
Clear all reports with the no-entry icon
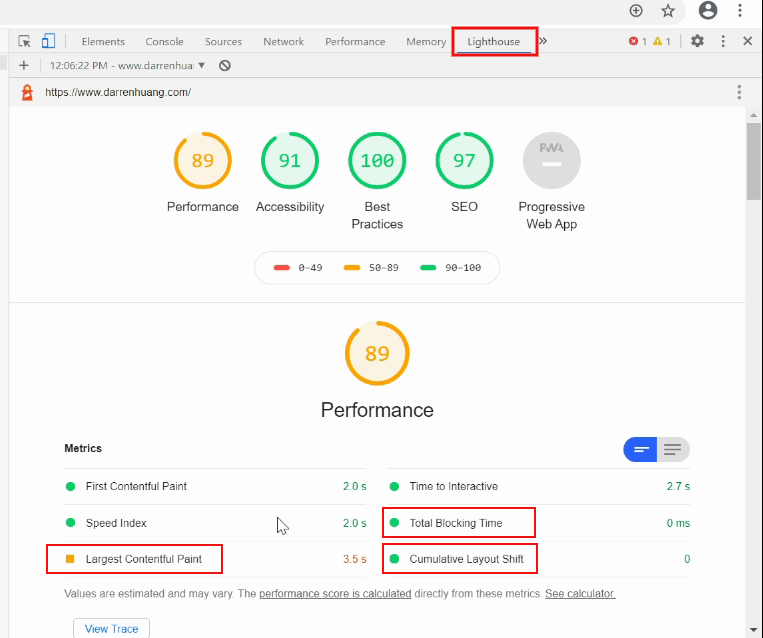[224, 65]
